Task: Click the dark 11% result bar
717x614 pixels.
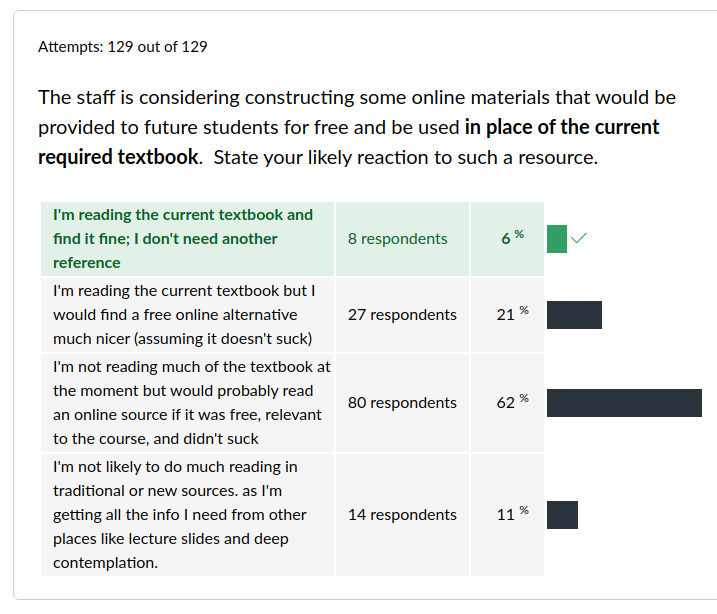Action: pos(562,515)
